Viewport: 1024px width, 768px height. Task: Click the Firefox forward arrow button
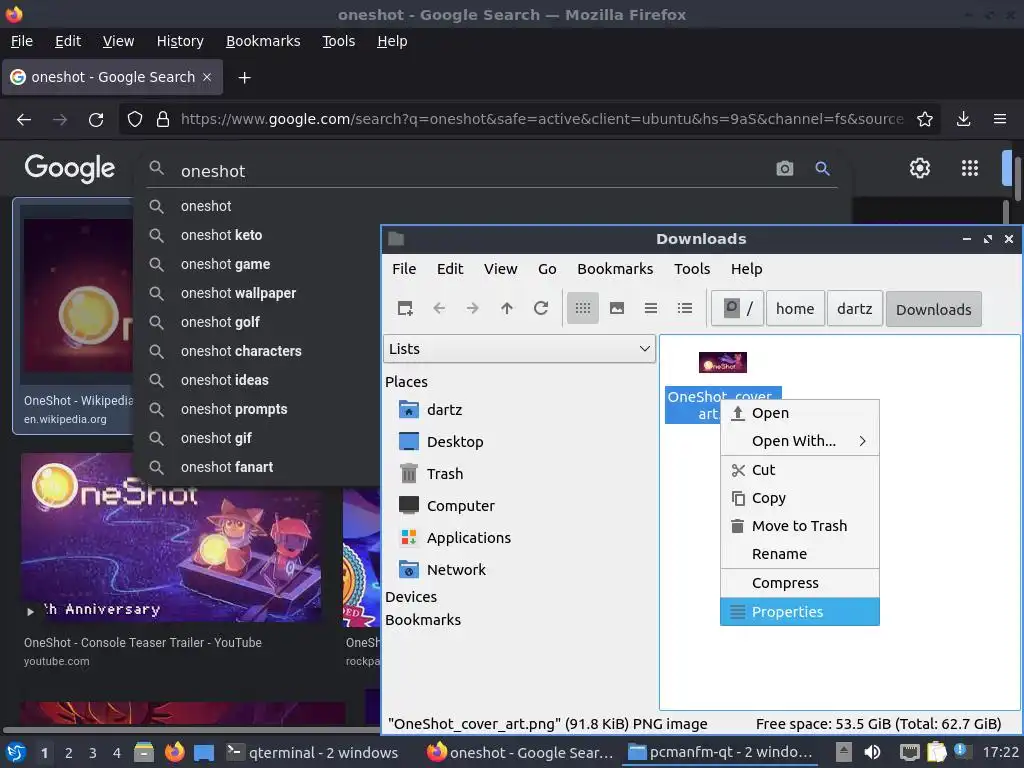[59, 120]
